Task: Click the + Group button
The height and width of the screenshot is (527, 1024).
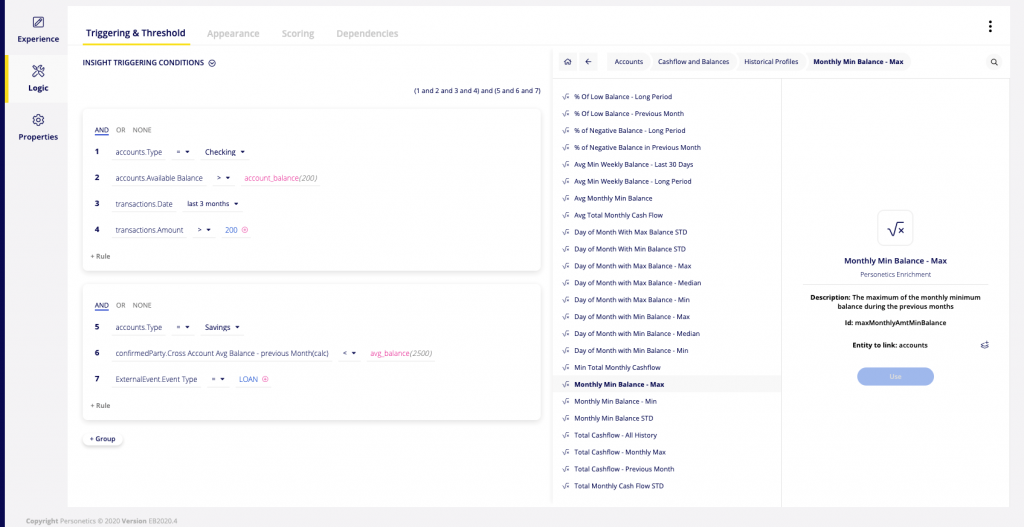Action: 102,439
